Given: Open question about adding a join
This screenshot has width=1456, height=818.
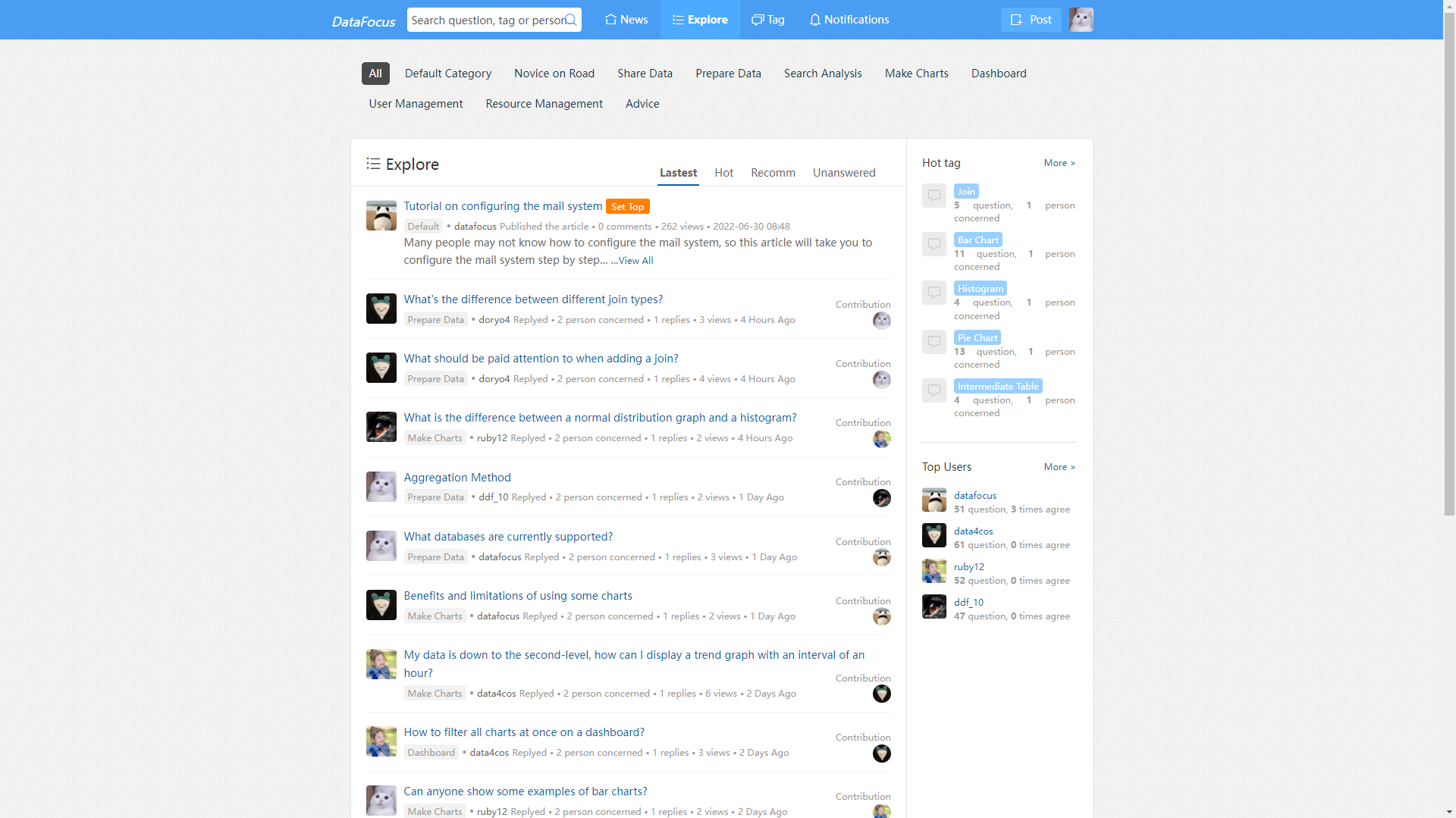Looking at the screenshot, I should (541, 359).
